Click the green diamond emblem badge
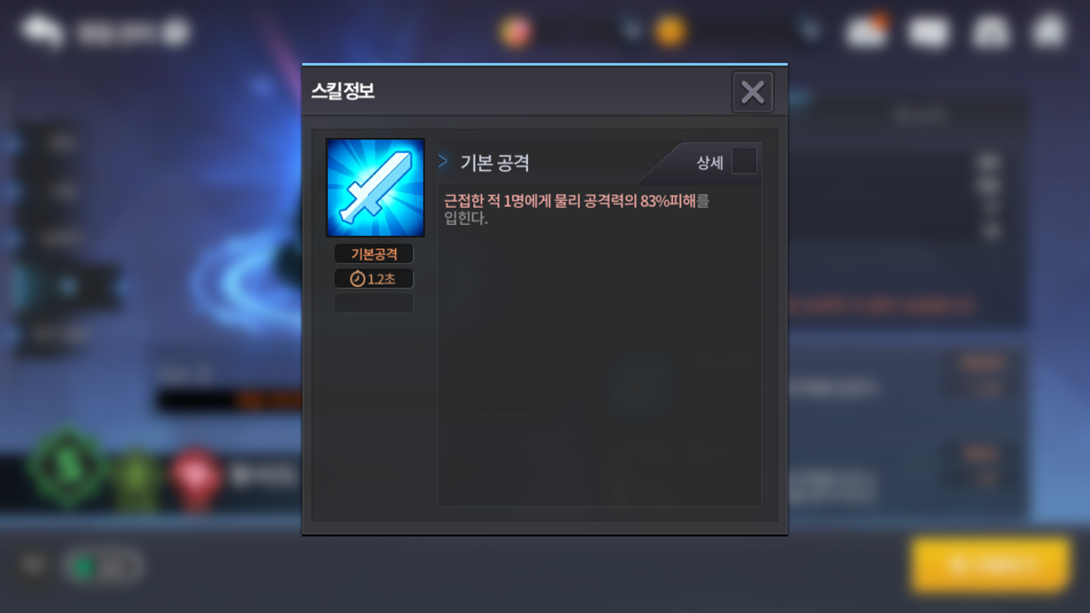The image size is (1090, 613). 68,469
